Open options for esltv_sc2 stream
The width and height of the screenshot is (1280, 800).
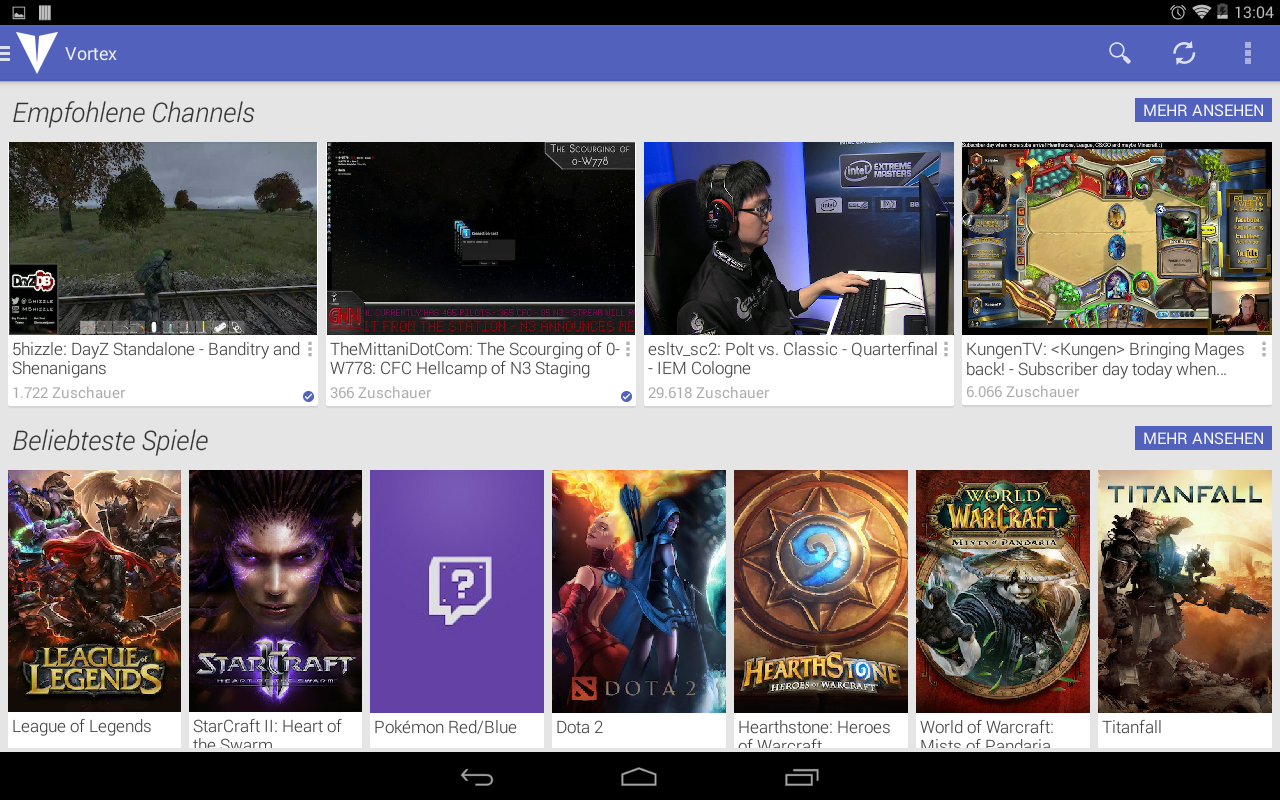coord(946,349)
